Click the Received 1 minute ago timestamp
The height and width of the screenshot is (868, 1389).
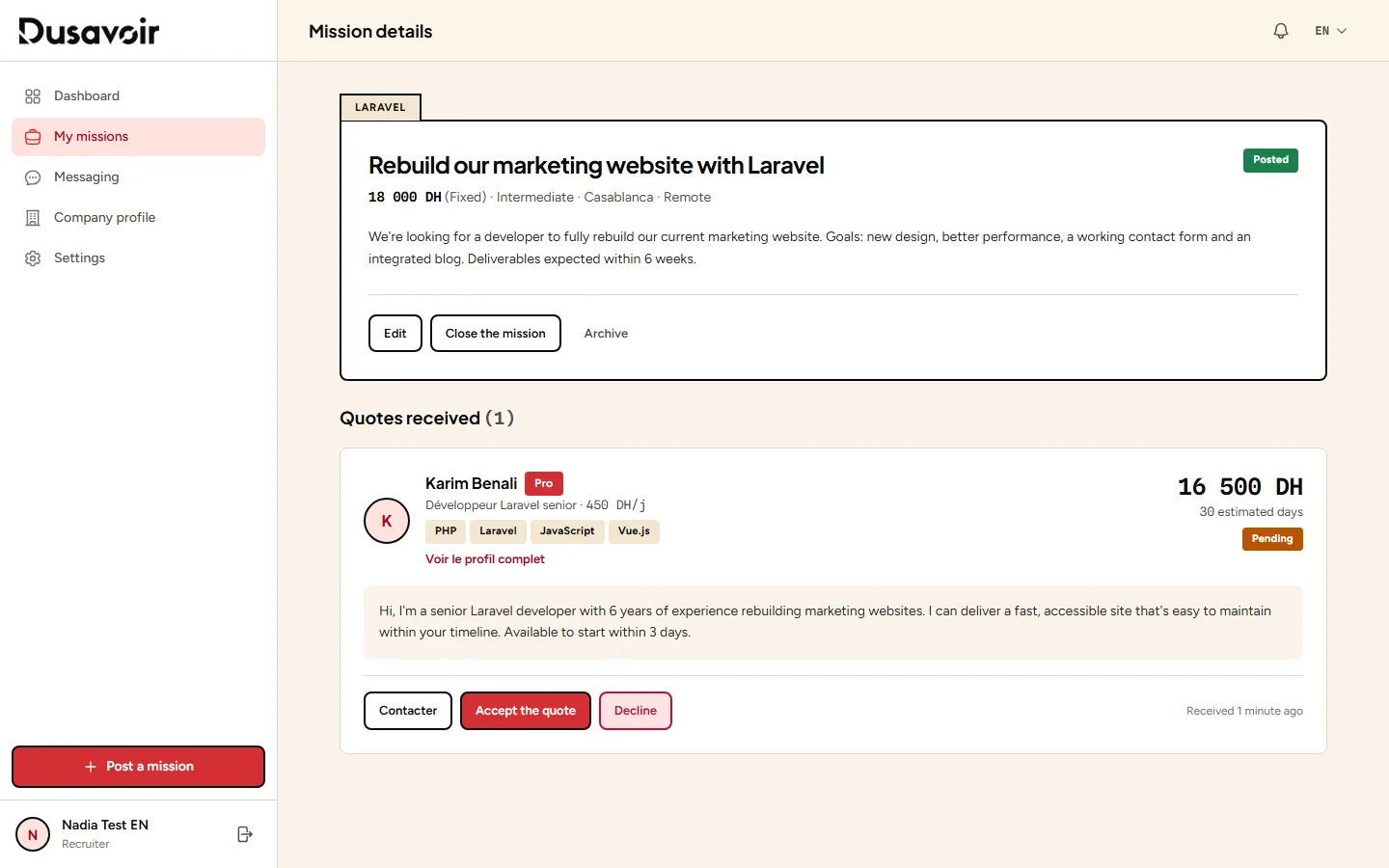pos(1244,711)
